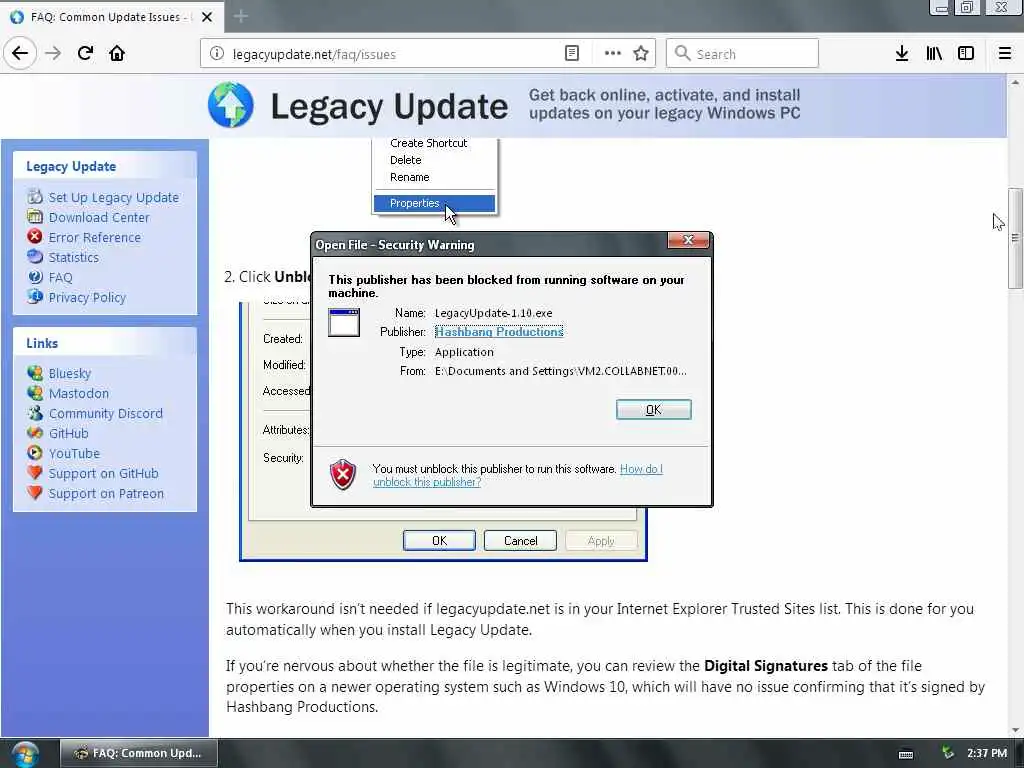Open the Windows Start orb
This screenshot has height=768, width=1024.
pyautogui.click(x=25, y=754)
